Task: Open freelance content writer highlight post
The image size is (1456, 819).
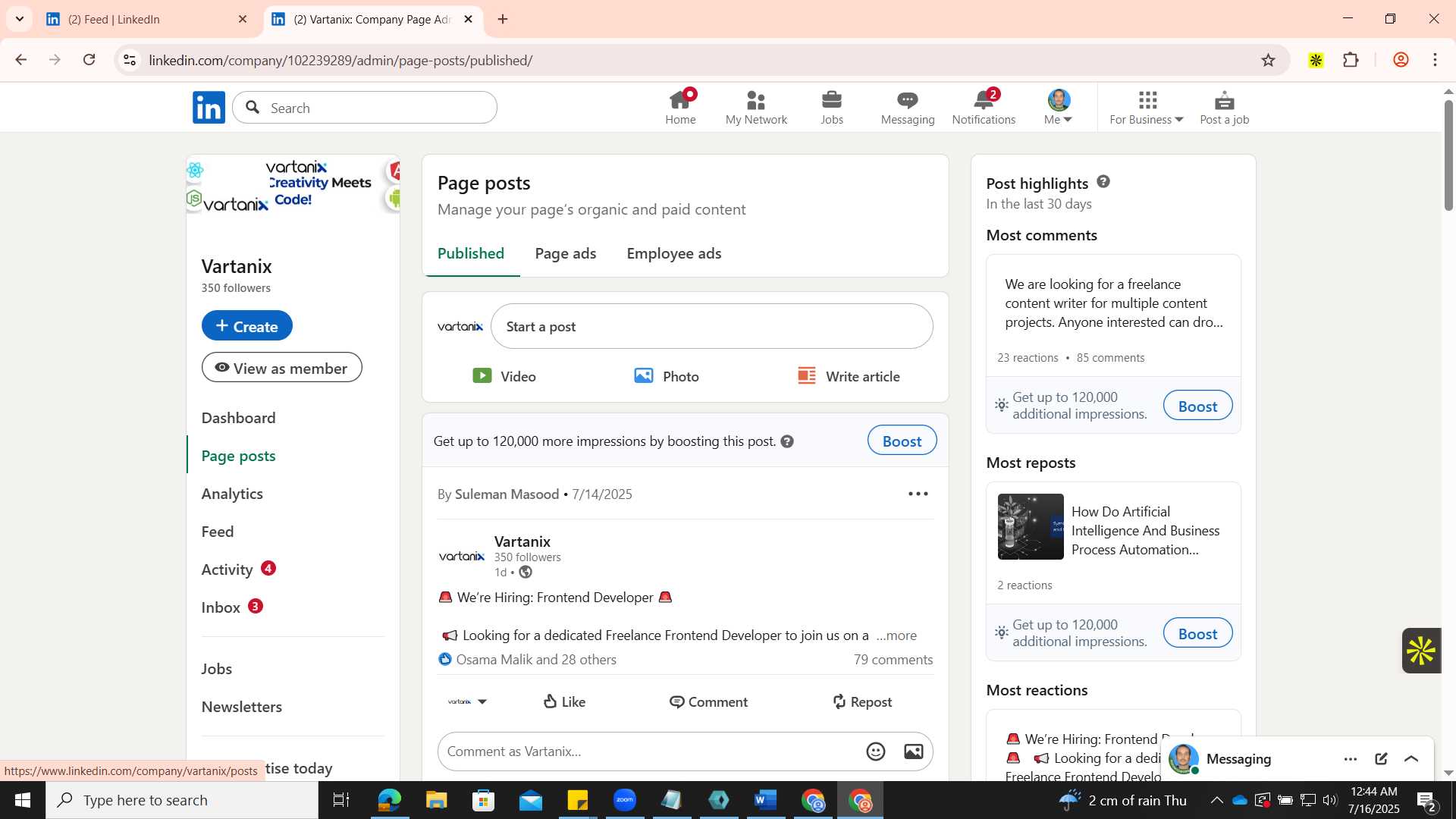Action: [x=1113, y=303]
